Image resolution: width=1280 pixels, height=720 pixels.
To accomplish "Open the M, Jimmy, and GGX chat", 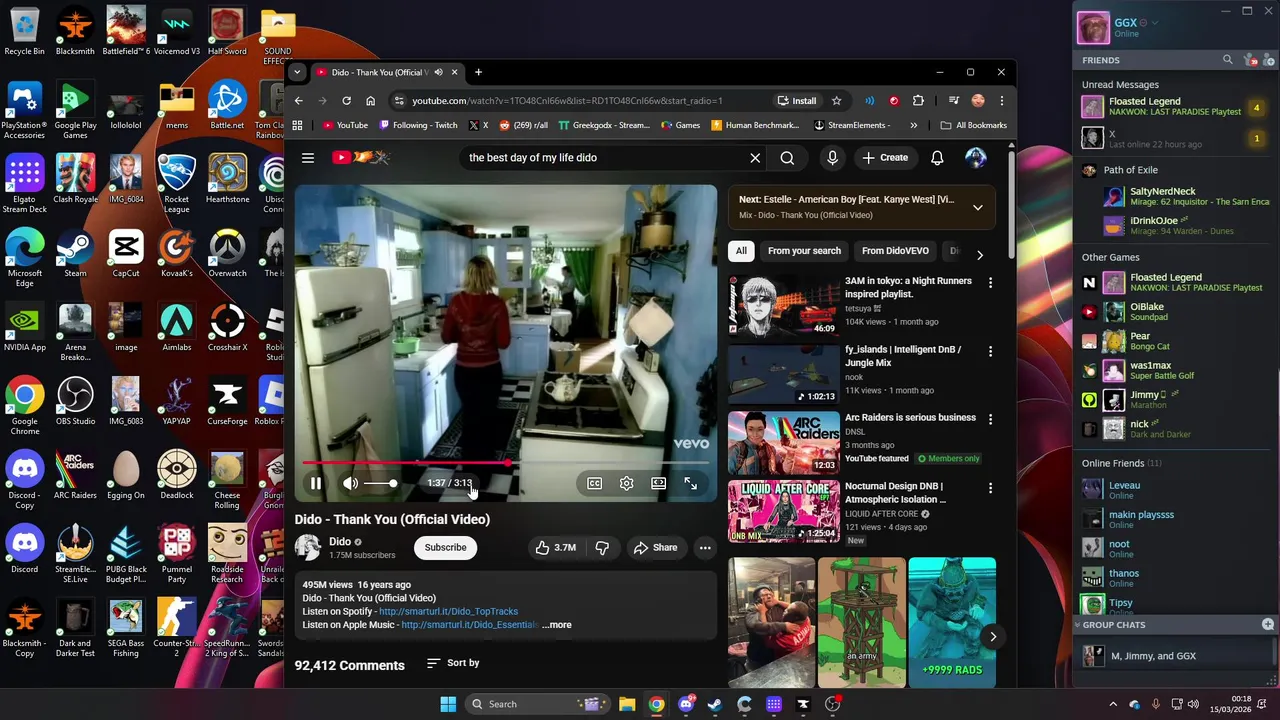I will coord(1172,656).
